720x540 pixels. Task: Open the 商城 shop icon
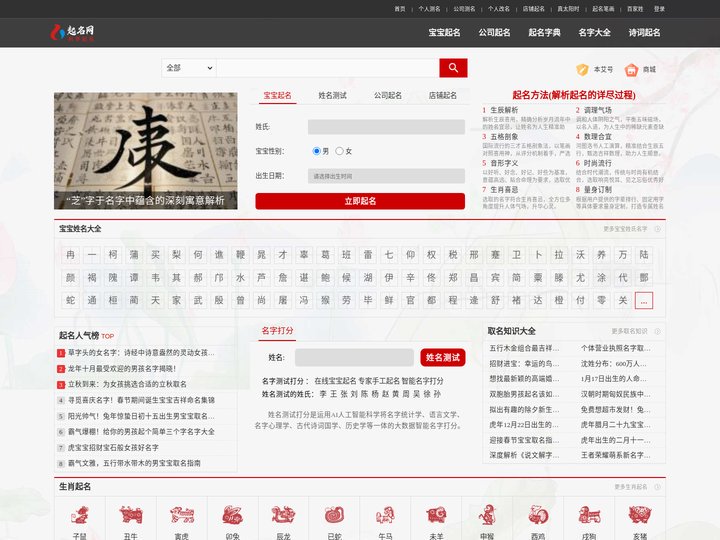(631, 70)
